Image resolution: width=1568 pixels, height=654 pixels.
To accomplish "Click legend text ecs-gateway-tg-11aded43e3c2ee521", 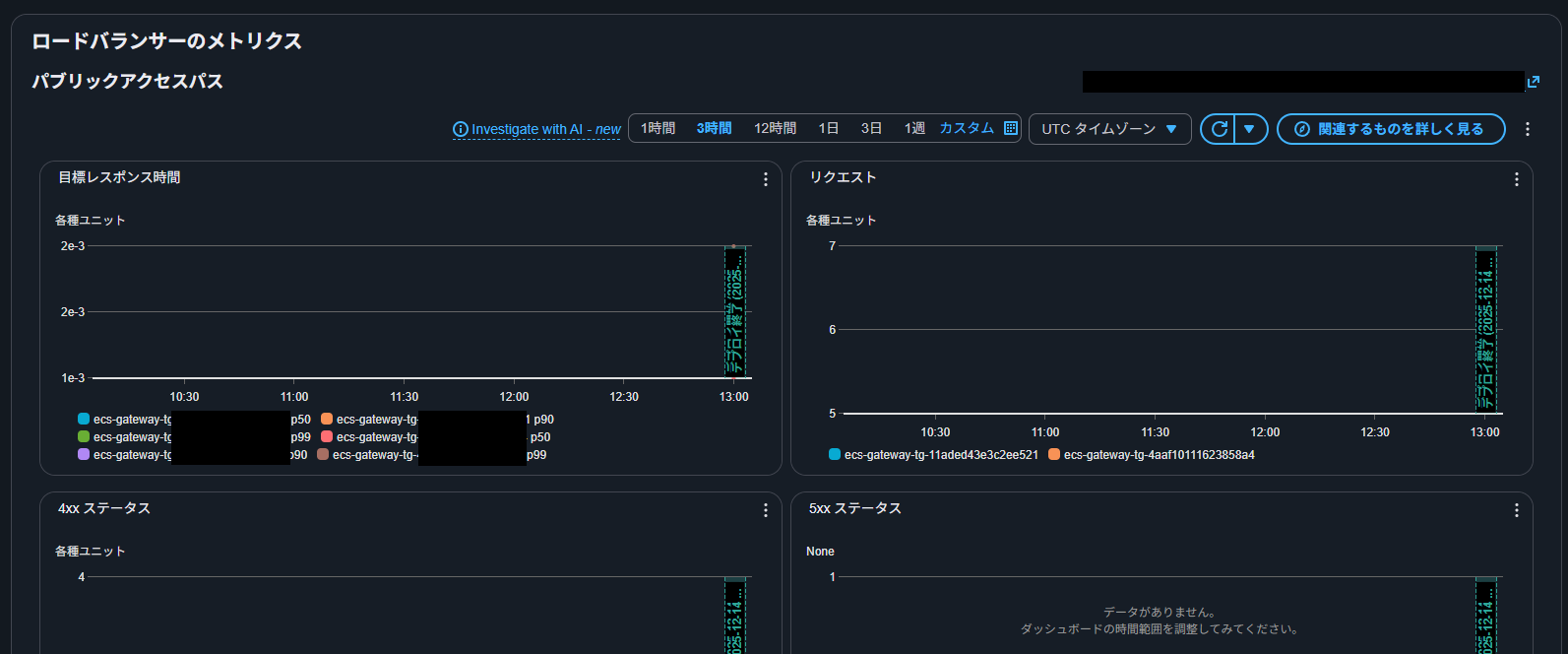I will [x=941, y=455].
